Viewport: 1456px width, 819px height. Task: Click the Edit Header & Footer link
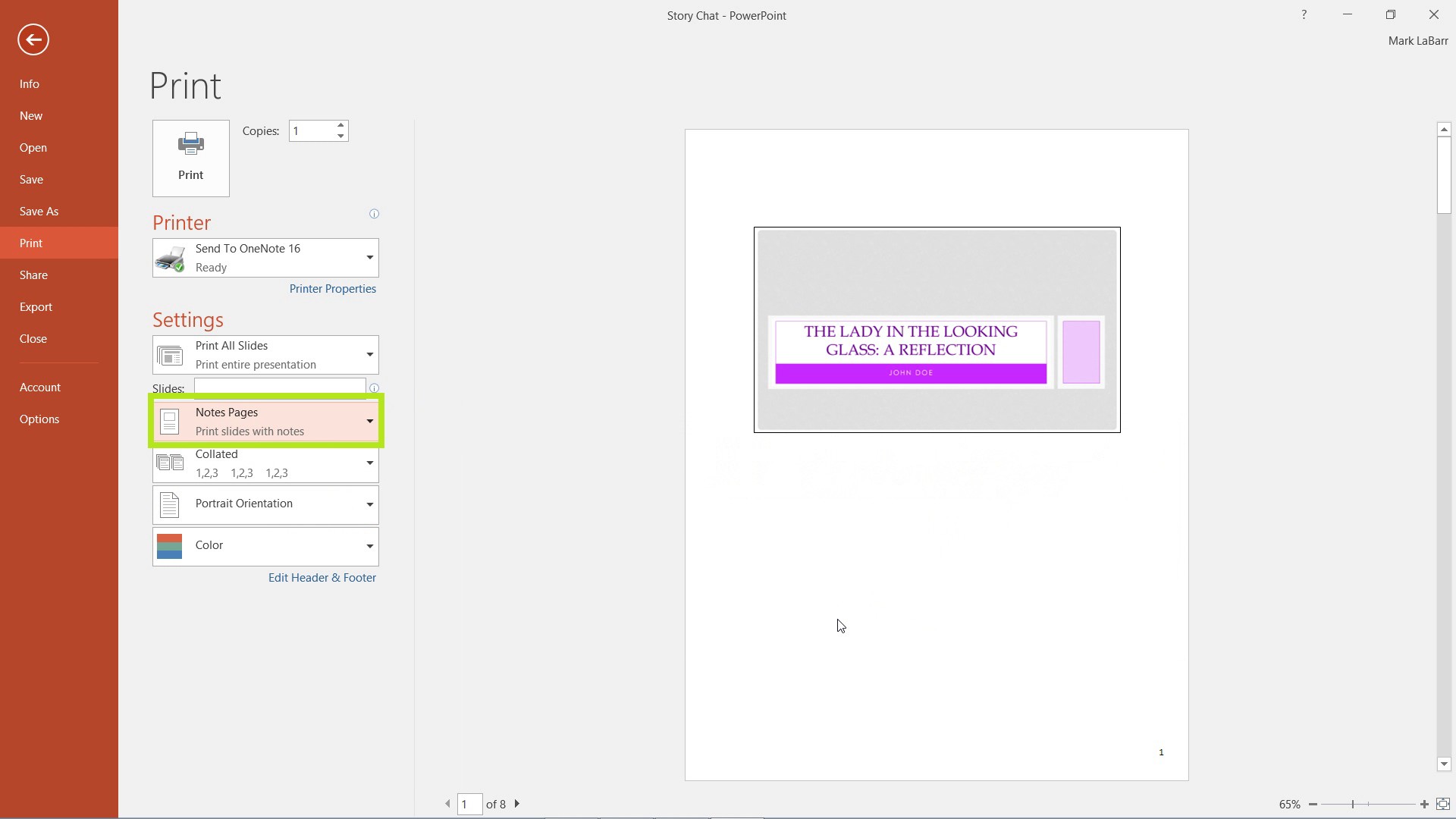(x=322, y=577)
